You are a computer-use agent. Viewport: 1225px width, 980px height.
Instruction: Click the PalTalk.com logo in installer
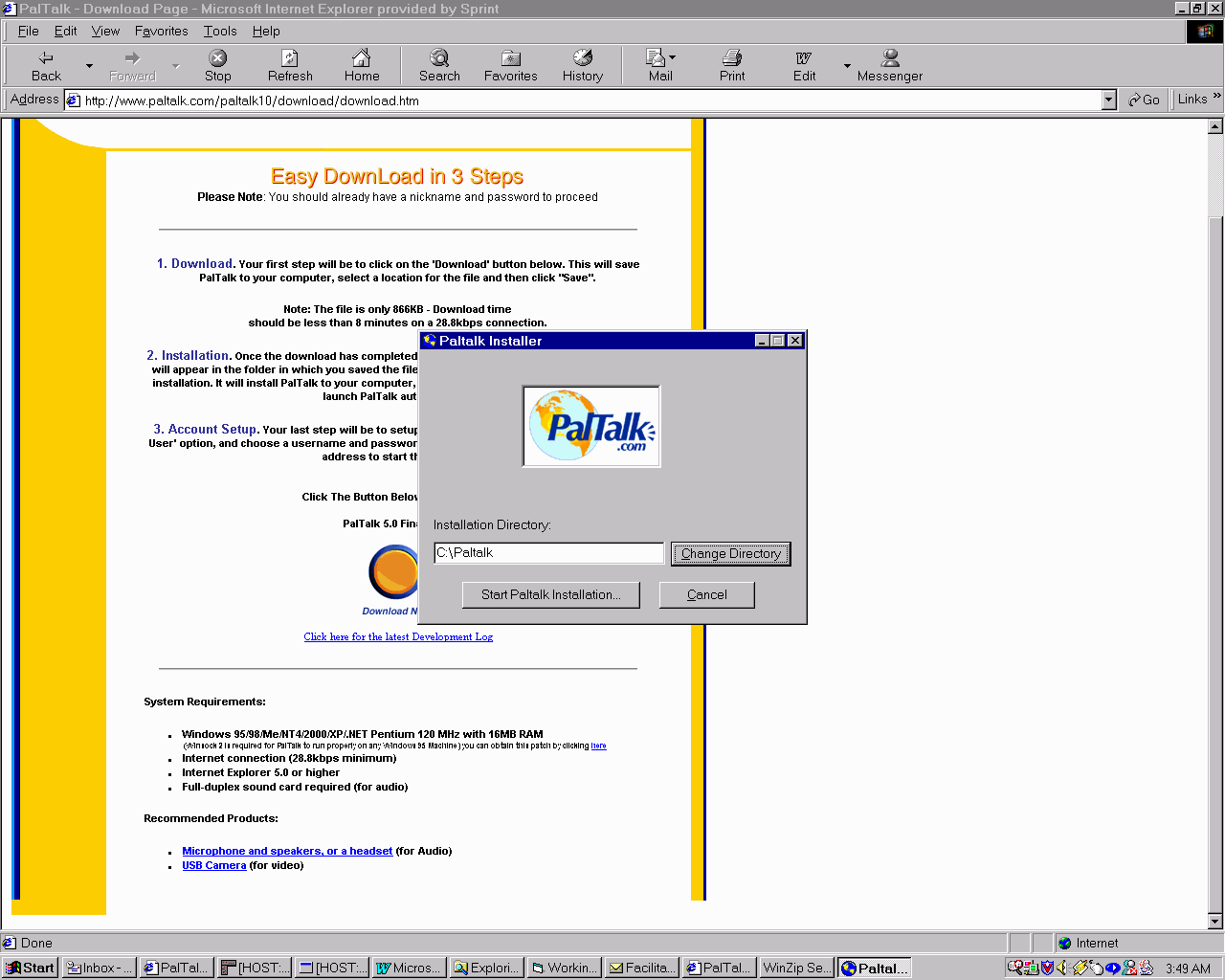(x=591, y=426)
